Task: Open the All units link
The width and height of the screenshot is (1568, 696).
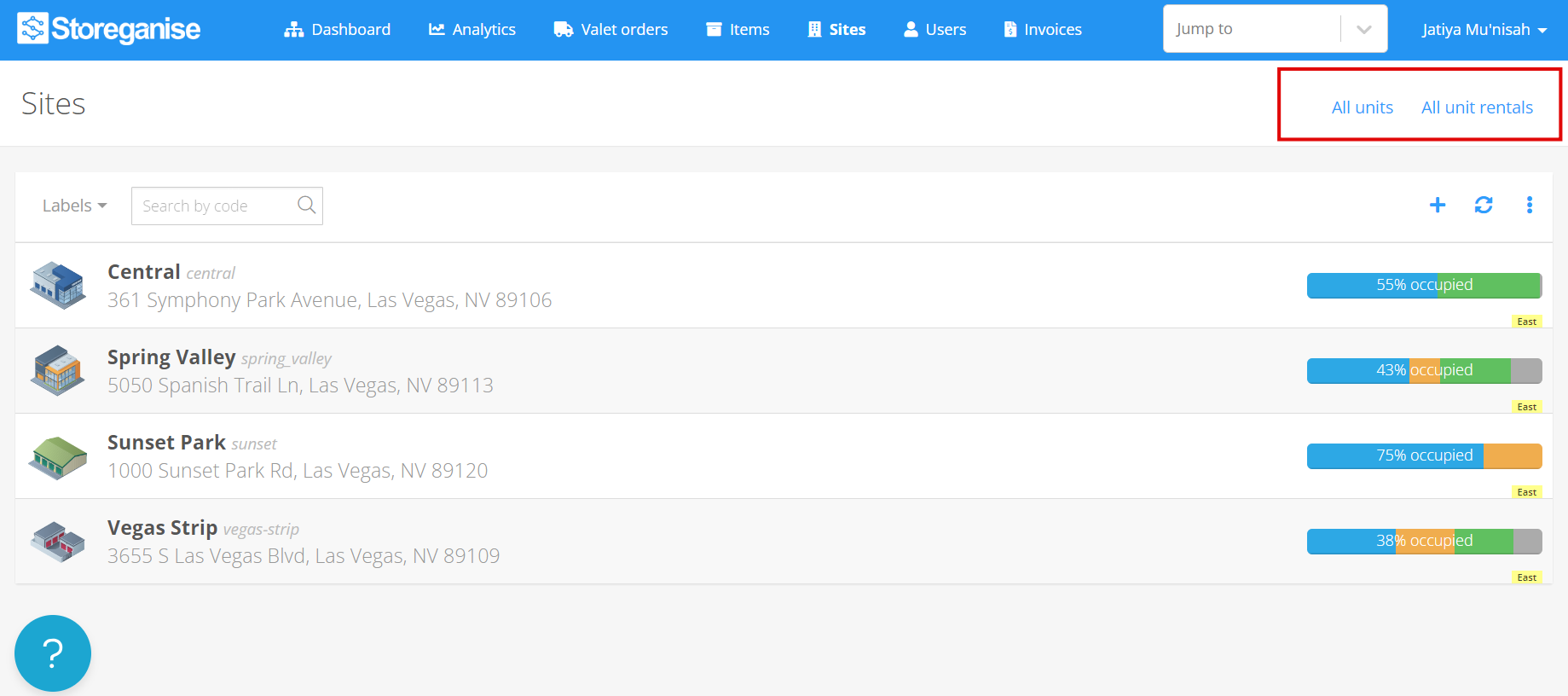Action: 1363,107
